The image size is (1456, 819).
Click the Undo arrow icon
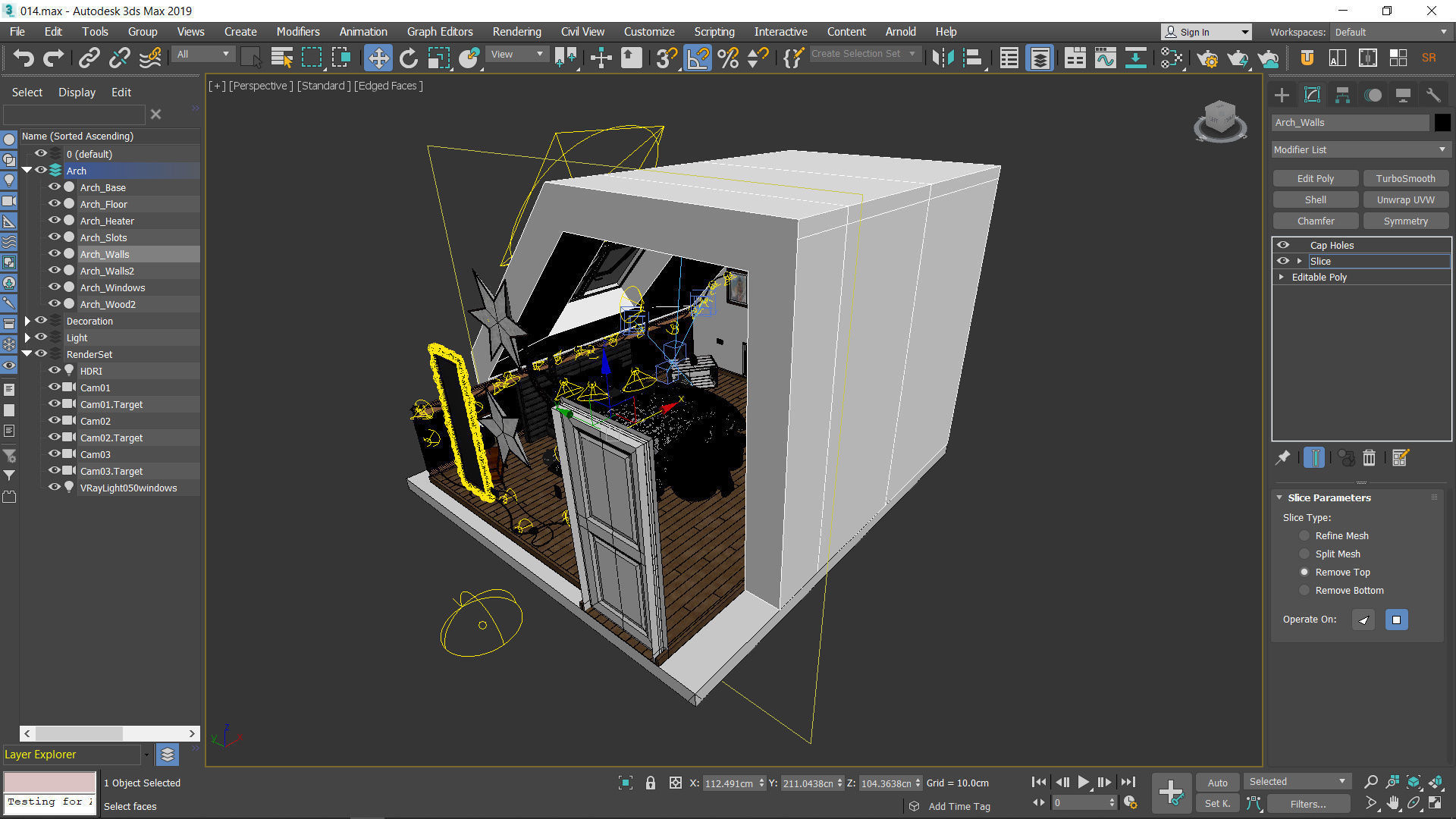point(24,58)
